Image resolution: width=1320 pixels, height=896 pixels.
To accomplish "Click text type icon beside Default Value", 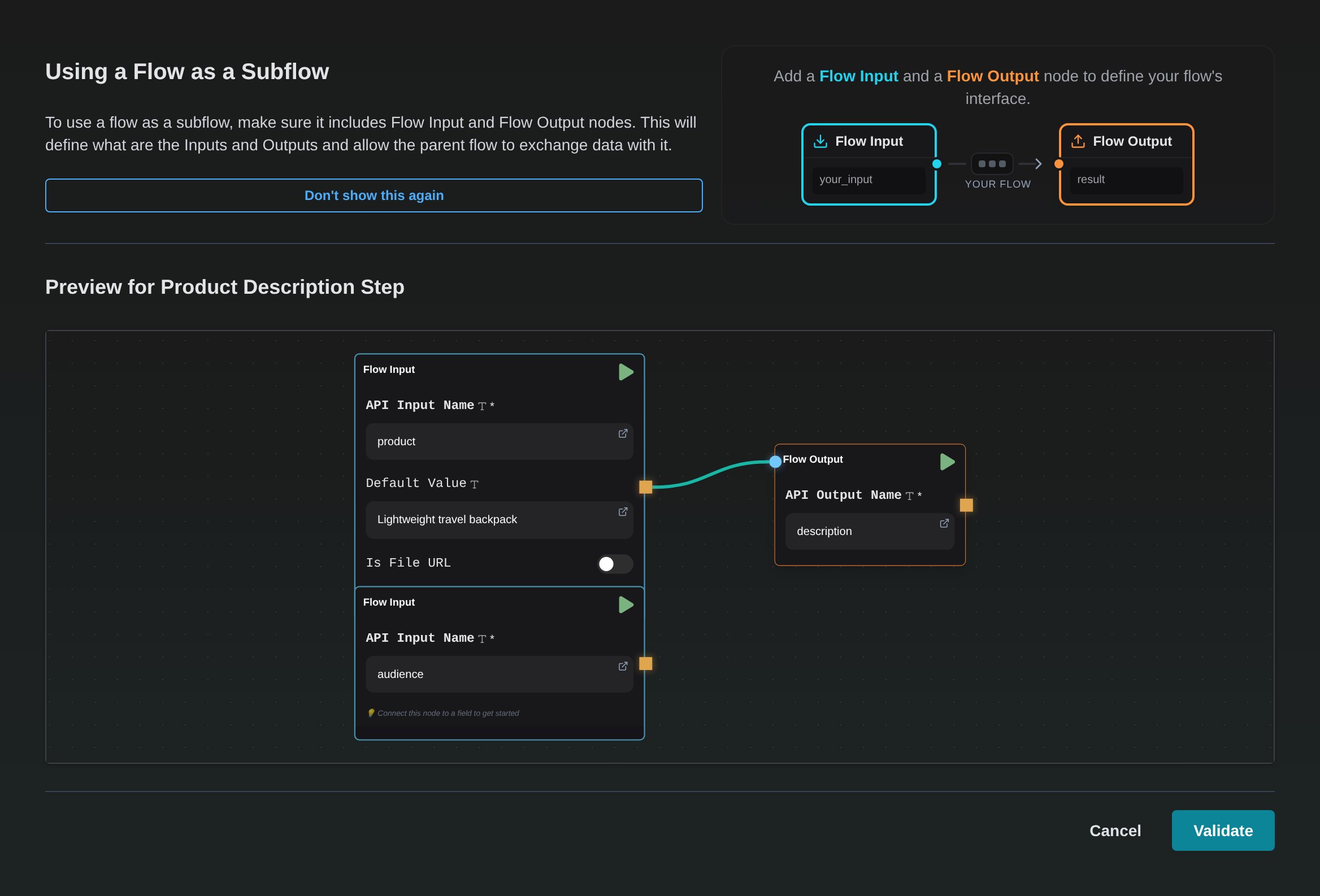I will click(x=475, y=485).
